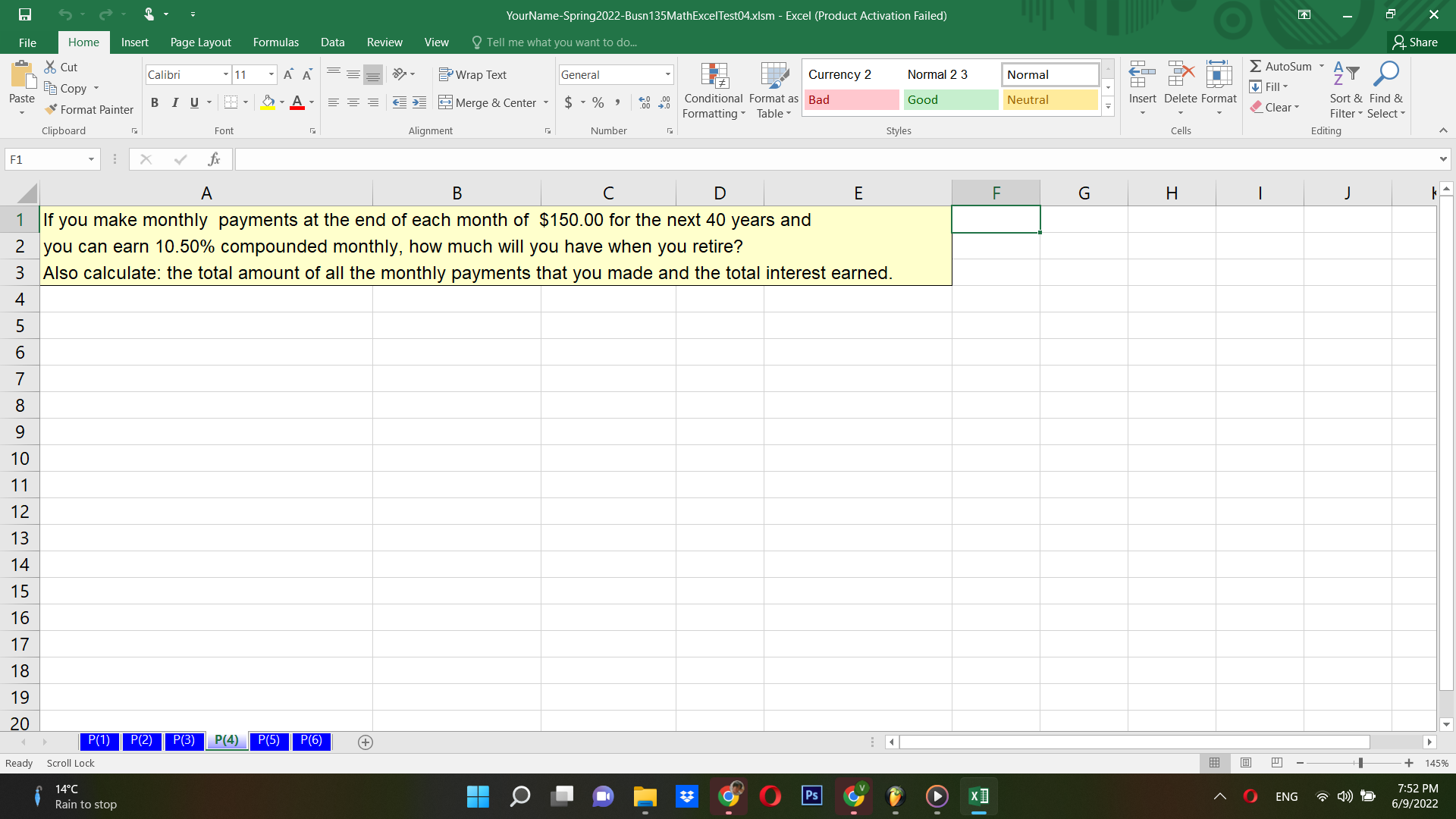This screenshot has width=1456, height=819.
Task: Click the Increase Font Size icon
Action: (x=288, y=74)
